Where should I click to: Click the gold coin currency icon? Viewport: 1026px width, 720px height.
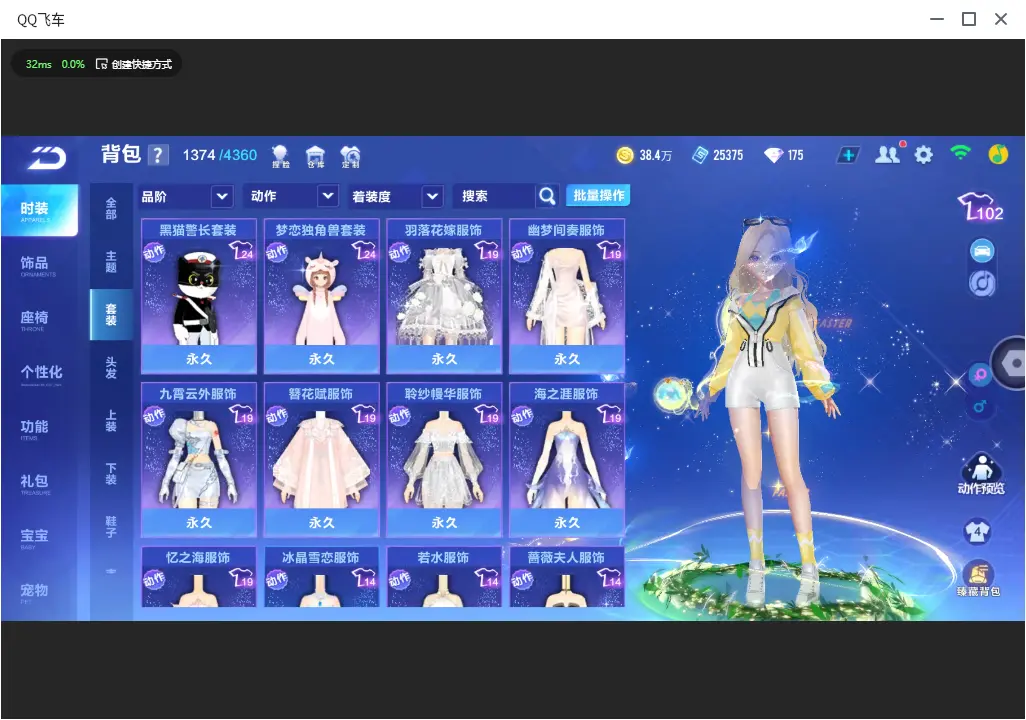pos(625,155)
